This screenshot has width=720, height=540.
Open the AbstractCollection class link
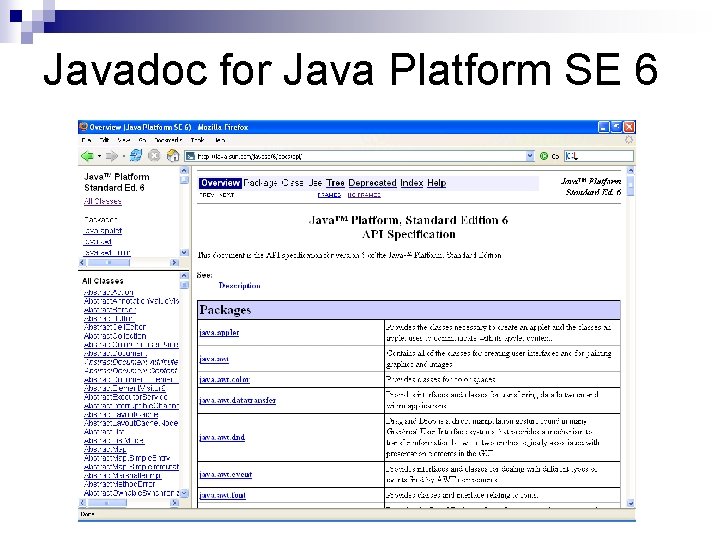pyautogui.click(x=115, y=336)
